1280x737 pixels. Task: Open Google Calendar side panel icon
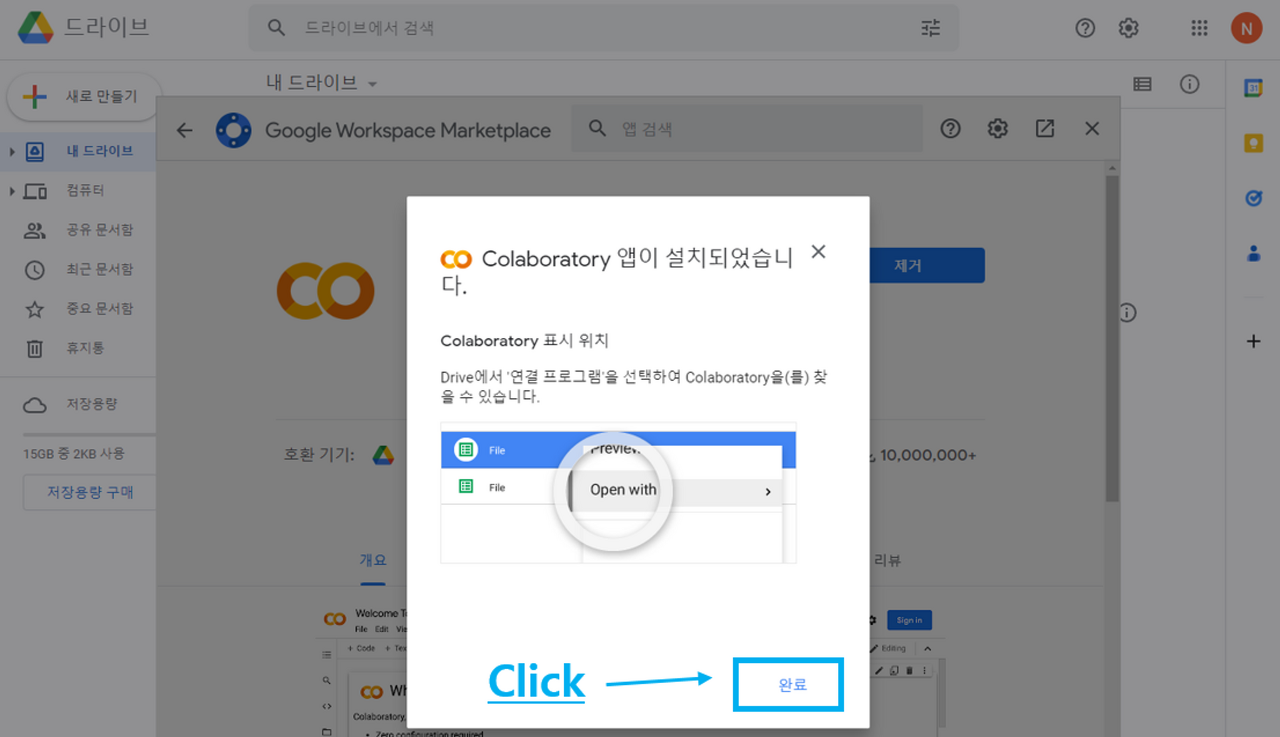[1253, 88]
